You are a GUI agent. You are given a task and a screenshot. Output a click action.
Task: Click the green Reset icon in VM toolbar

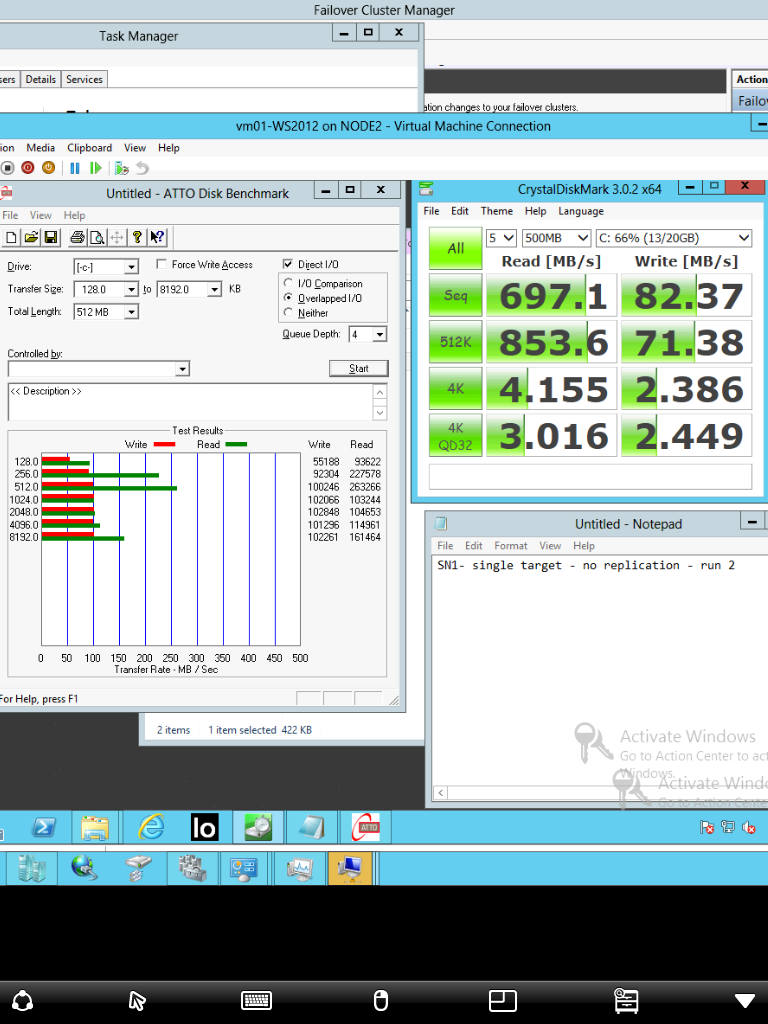tap(96, 168)
